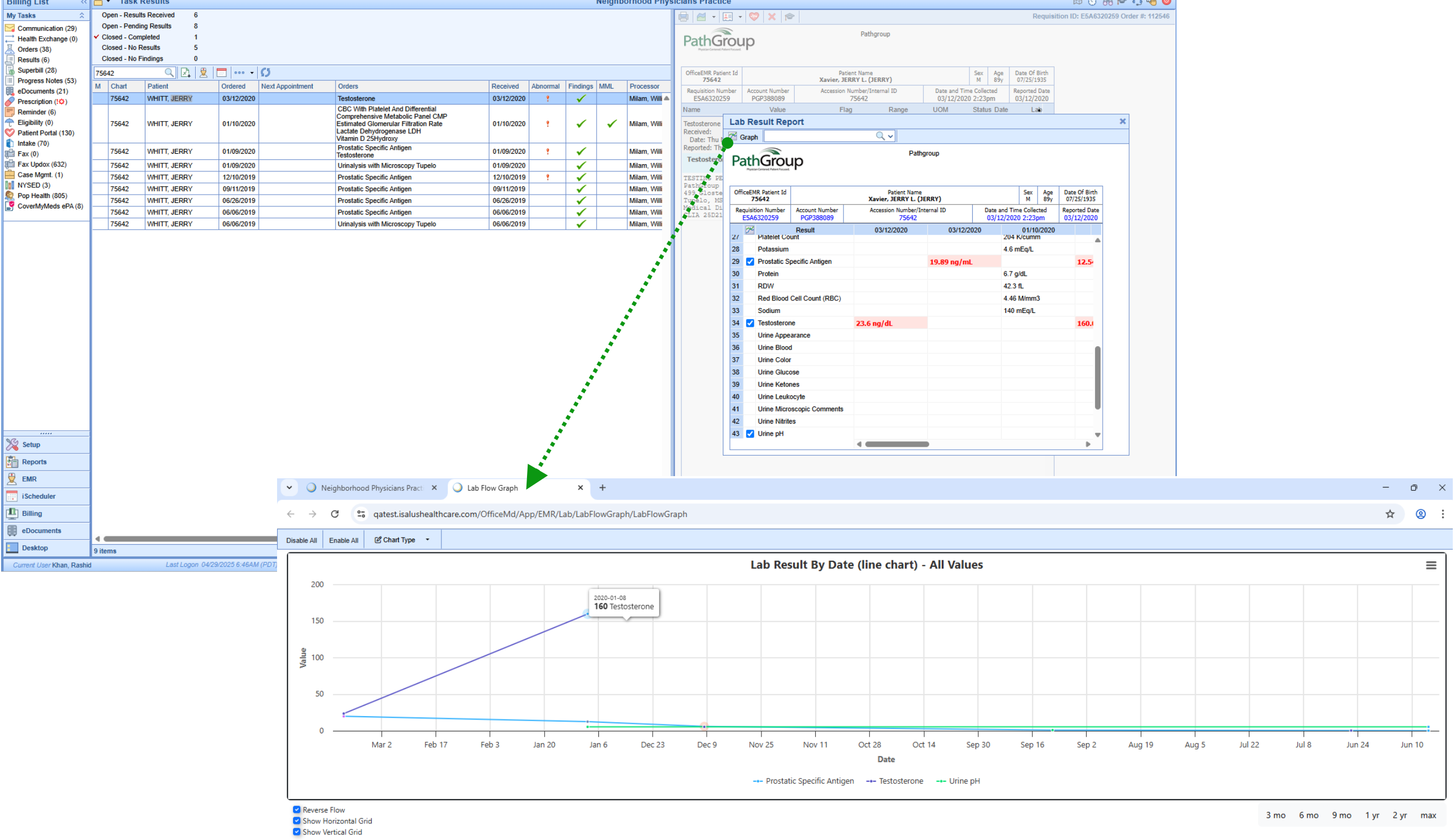Open chart hamburger menu icon
The image size is (1455, 840).
pyautogui.click(x=1431, y=565)
